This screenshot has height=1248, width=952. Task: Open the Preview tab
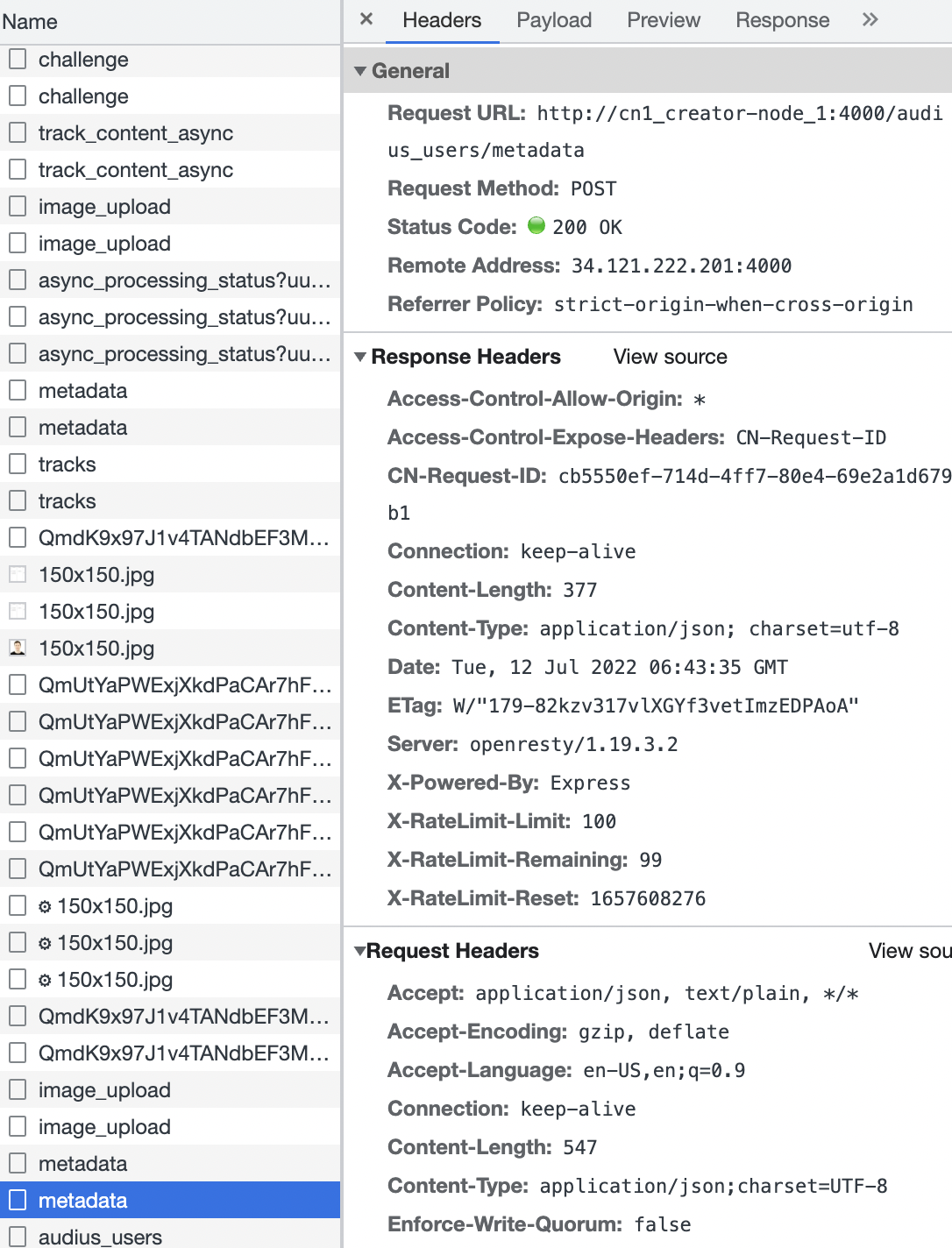[664, 20]
